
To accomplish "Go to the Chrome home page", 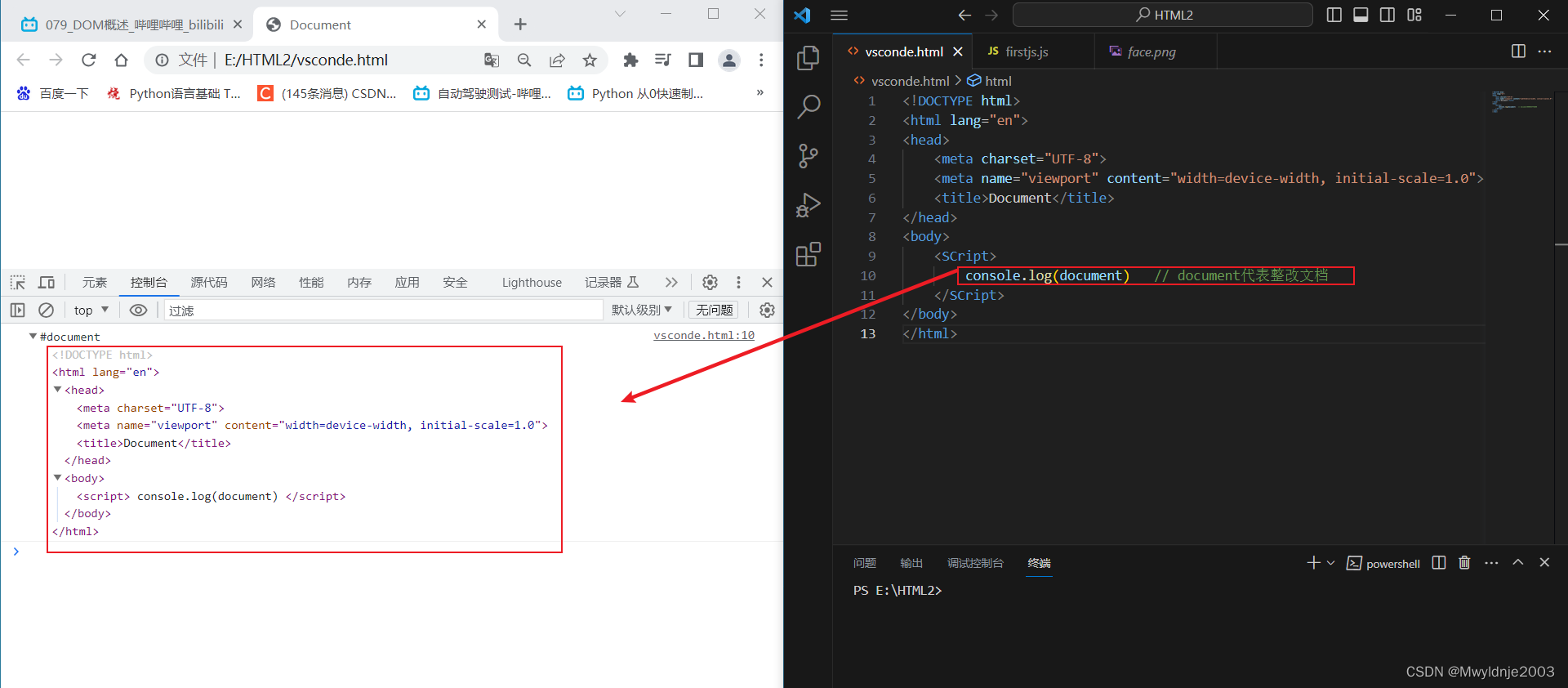I will click(x=121, y=60).
